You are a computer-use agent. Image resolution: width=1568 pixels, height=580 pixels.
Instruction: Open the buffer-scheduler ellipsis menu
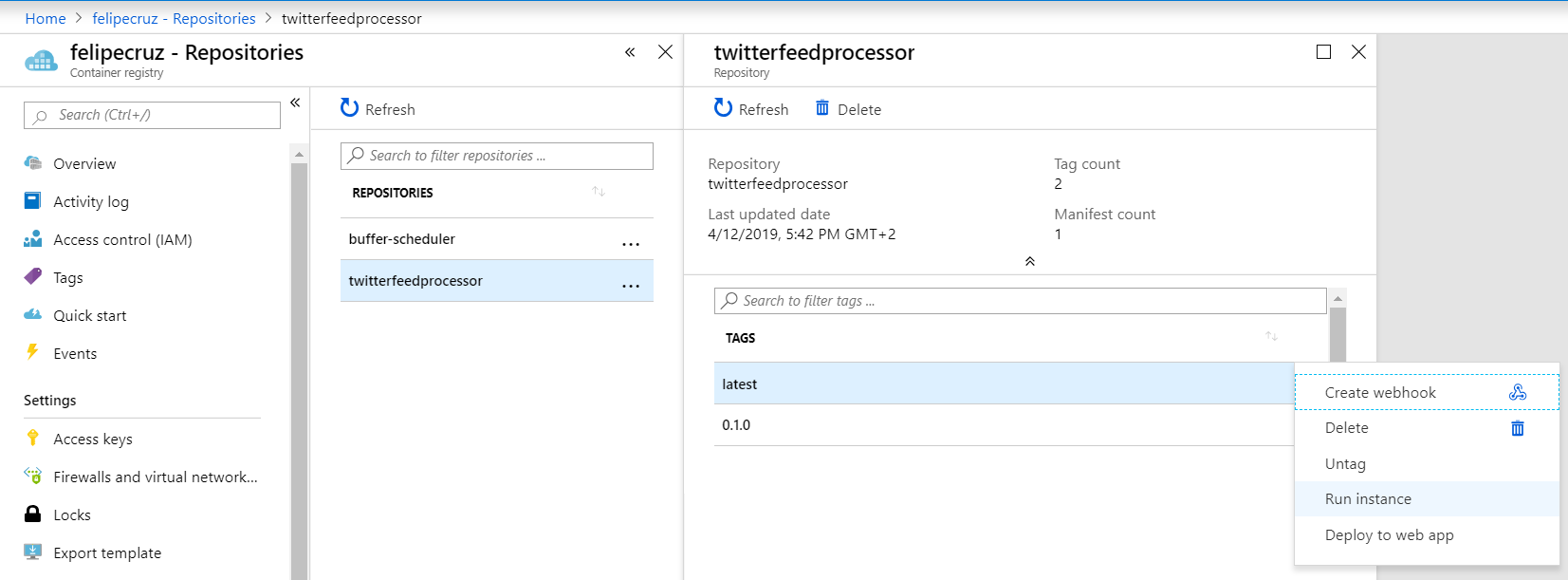631,244
